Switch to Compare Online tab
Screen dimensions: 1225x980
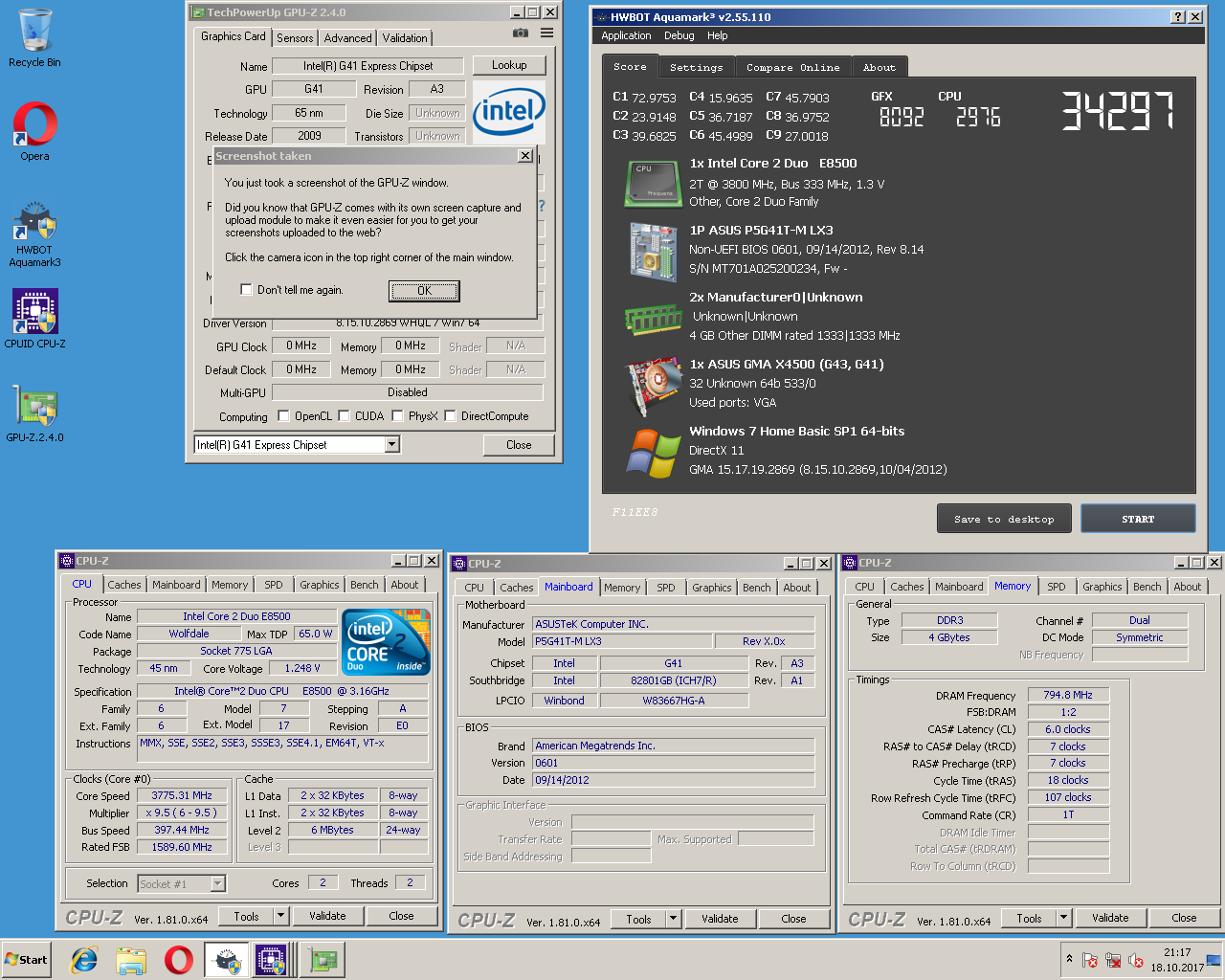792,67
